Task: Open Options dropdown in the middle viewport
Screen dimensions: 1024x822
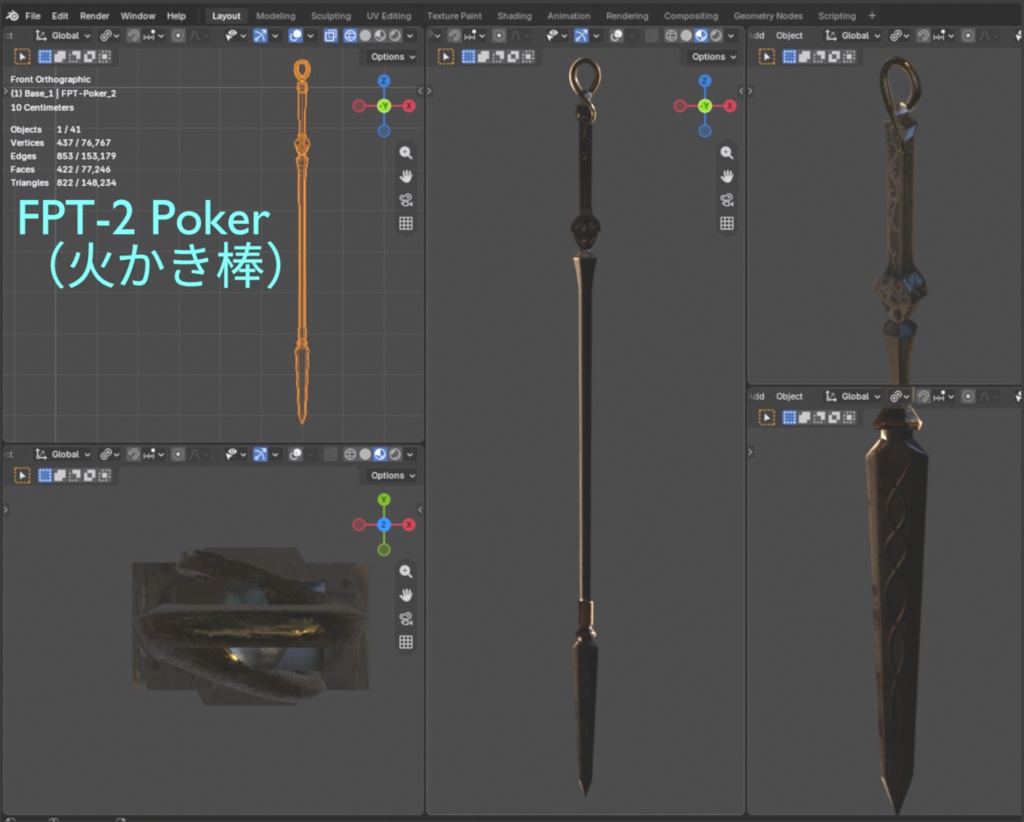Action: tap(714, 57)
